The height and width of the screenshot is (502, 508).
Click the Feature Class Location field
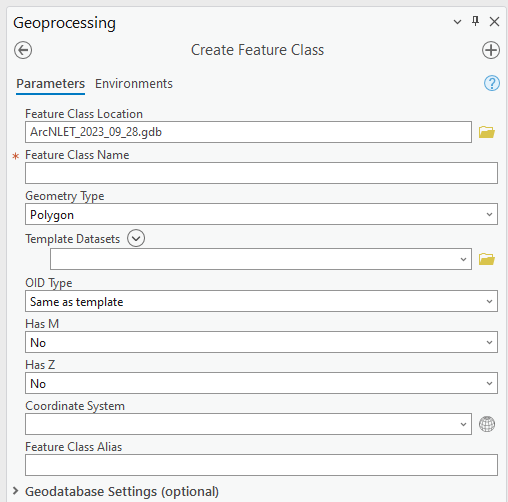(x=248, y=132)
